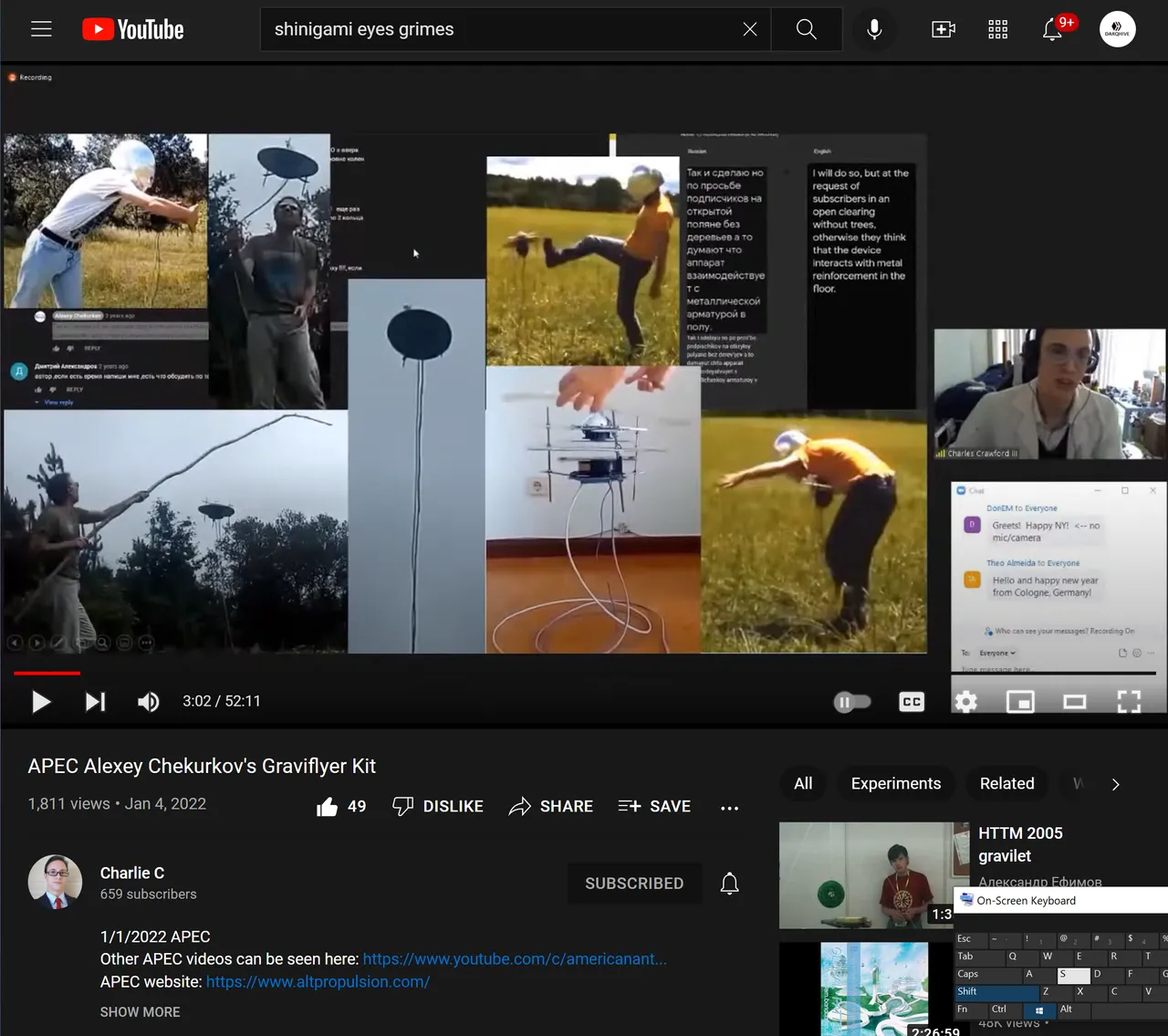Clear the search box text with X
Image resolution: width=1168 pixels, height=1036 pixels.
point(750,29)
